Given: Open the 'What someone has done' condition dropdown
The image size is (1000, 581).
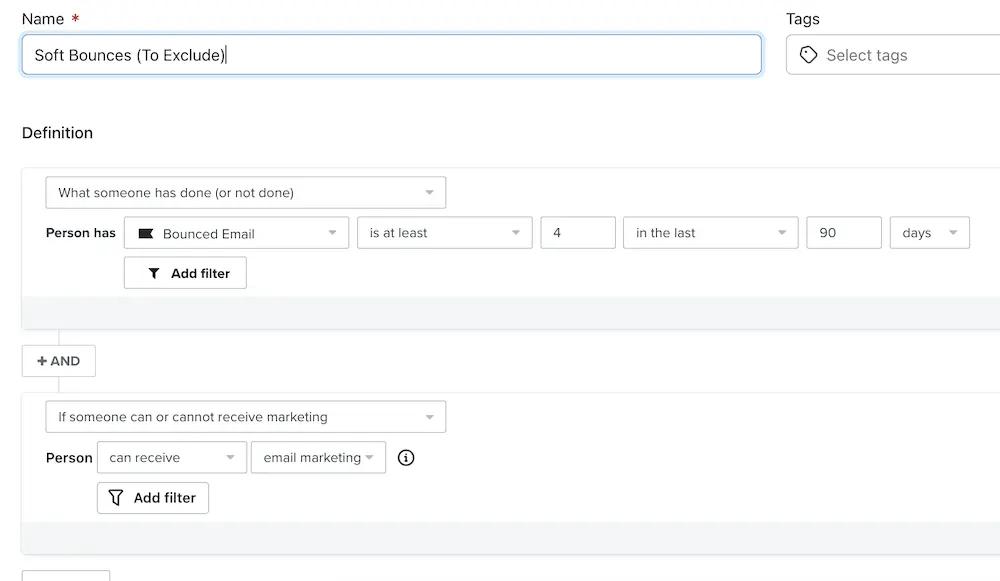Looking at the screenshot, I should (245, 192).
